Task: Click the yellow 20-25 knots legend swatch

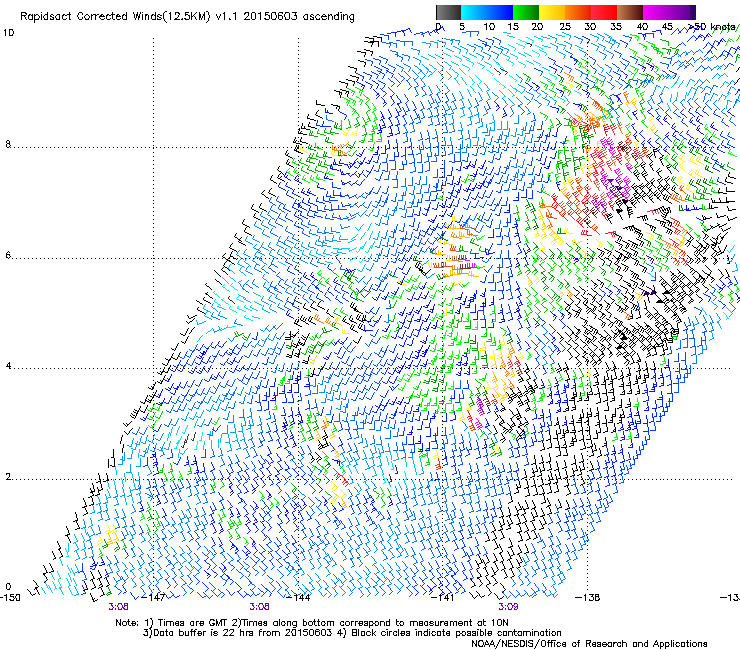Action: coord(552,12)
